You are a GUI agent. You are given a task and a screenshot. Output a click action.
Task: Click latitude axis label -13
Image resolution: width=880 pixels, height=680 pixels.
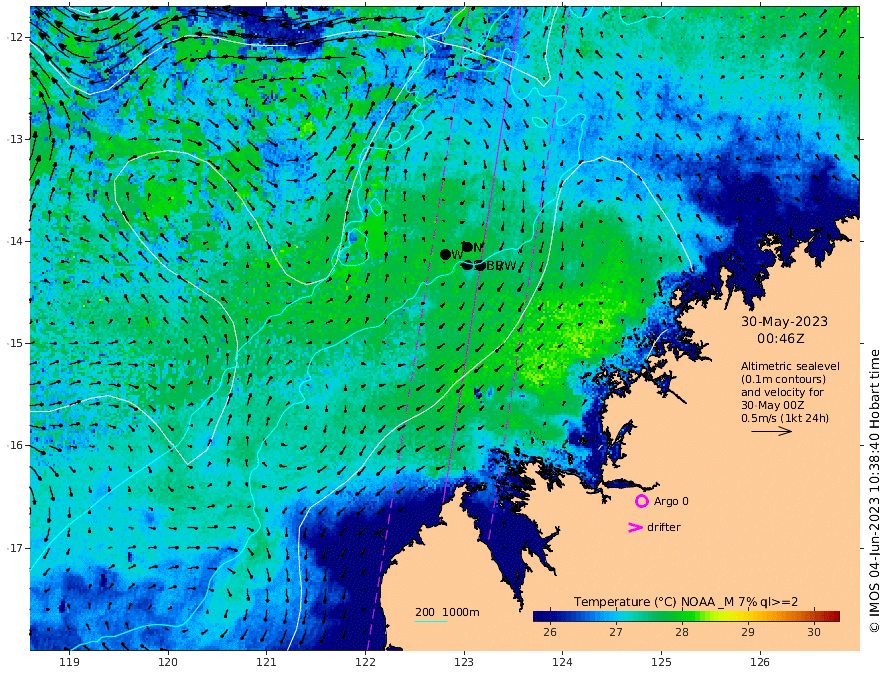click(x=15, y=139)
